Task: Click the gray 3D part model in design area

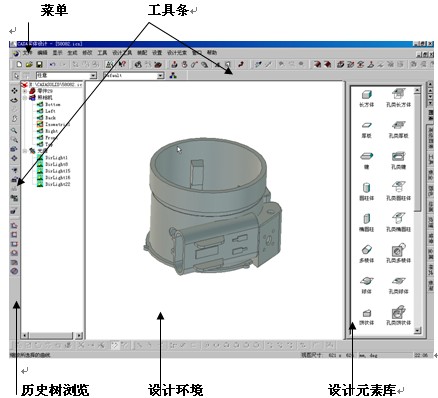Action: [x=213, y=205]
